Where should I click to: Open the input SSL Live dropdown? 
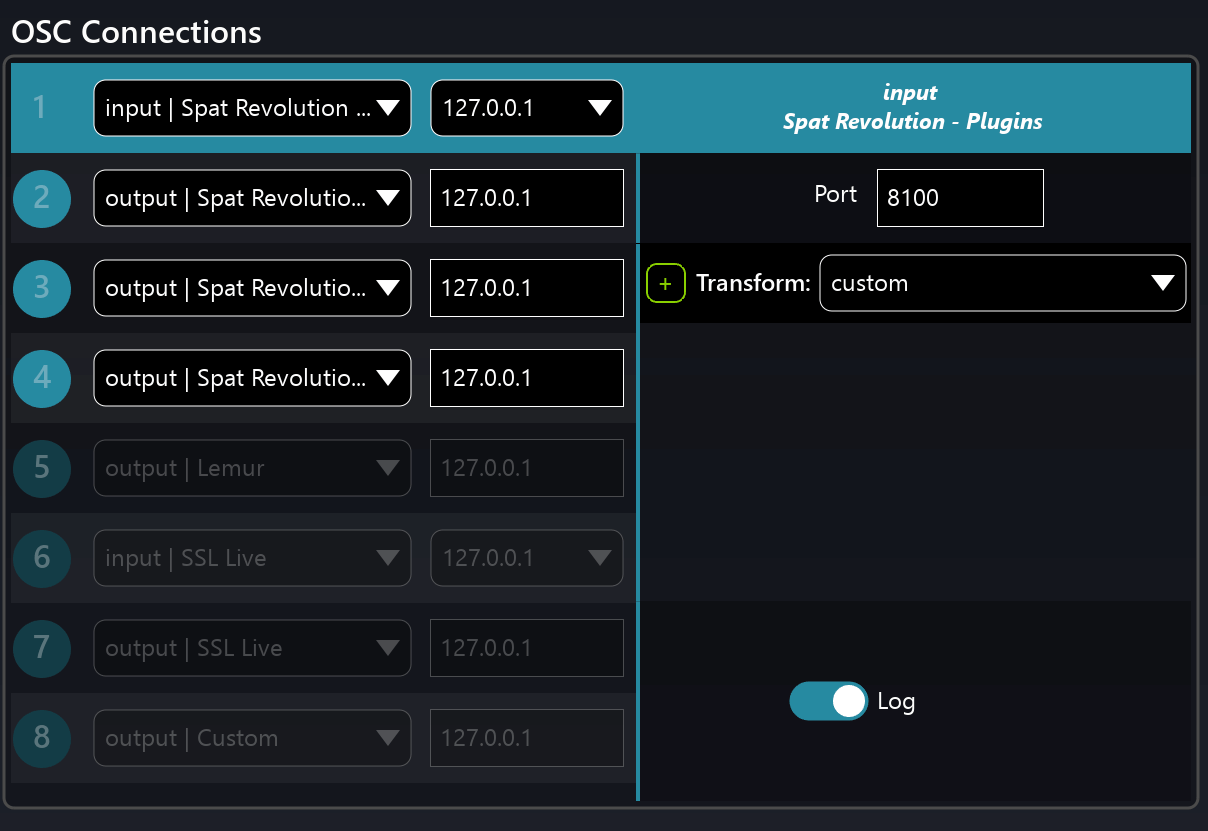click(x=252, y=558)
